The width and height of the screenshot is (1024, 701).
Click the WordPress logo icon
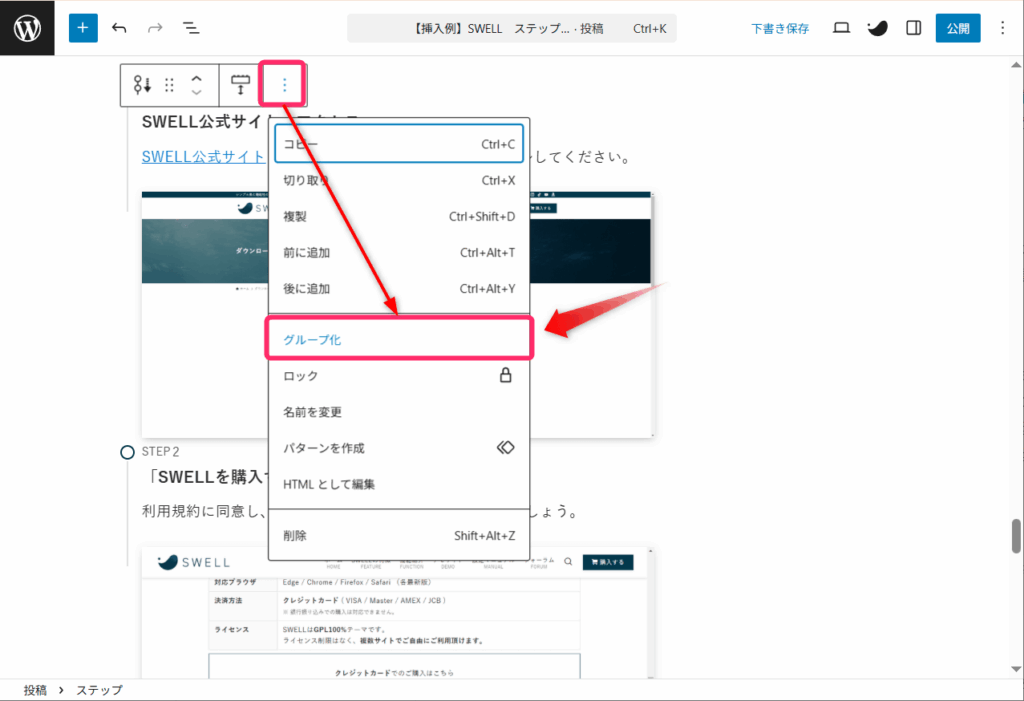27,28
